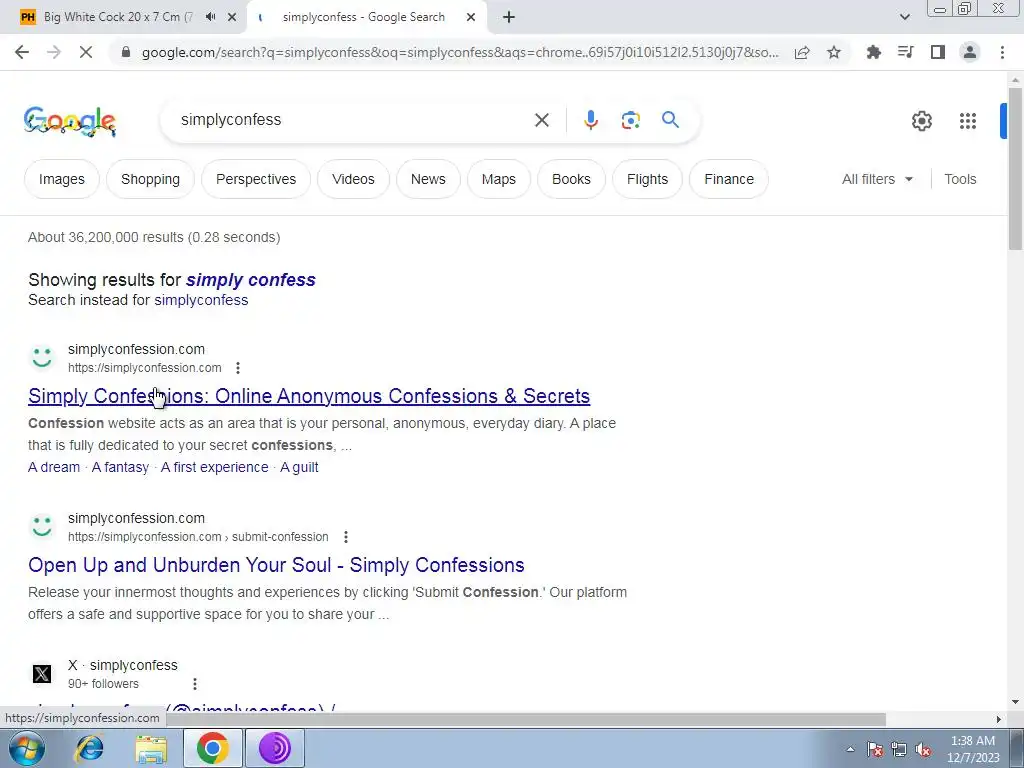The width and height of the screenshot is (1024, 768).
Task: Open more options for submit-confession result
Action: point(345,537)
